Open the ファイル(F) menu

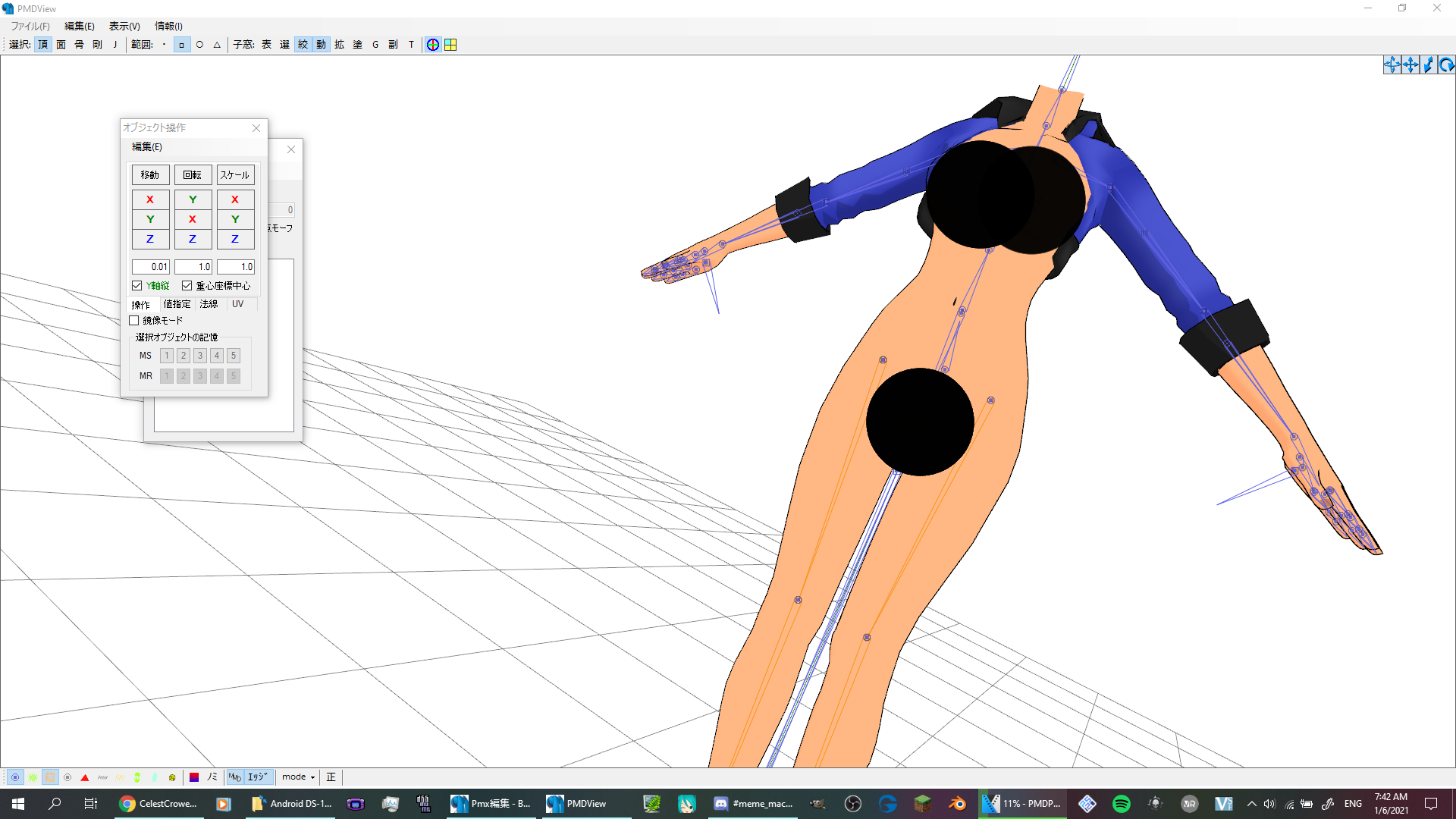point(30,27)
